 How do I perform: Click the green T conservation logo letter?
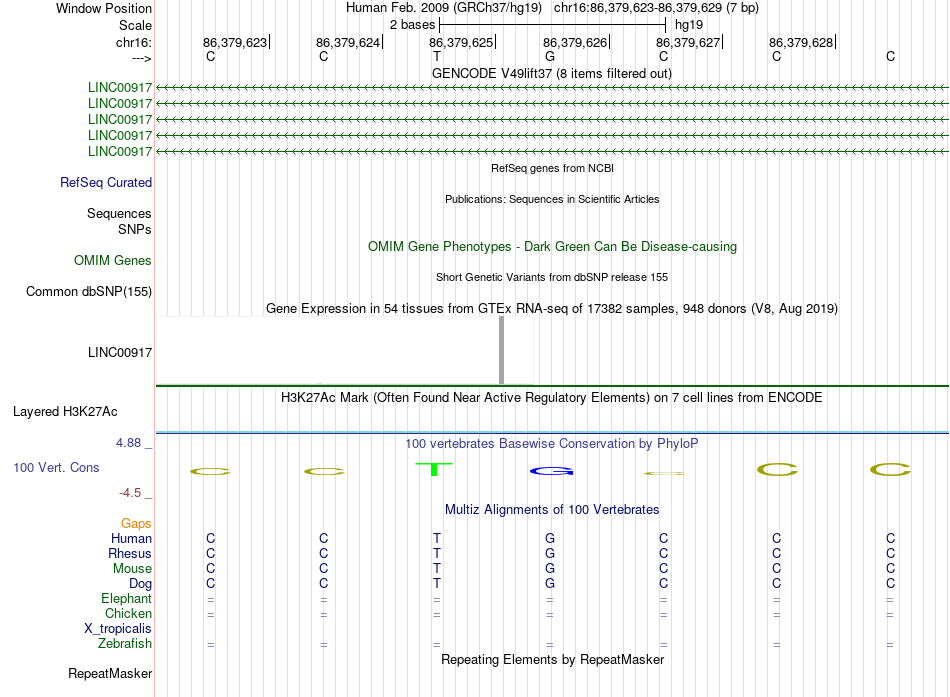[434, 469]
